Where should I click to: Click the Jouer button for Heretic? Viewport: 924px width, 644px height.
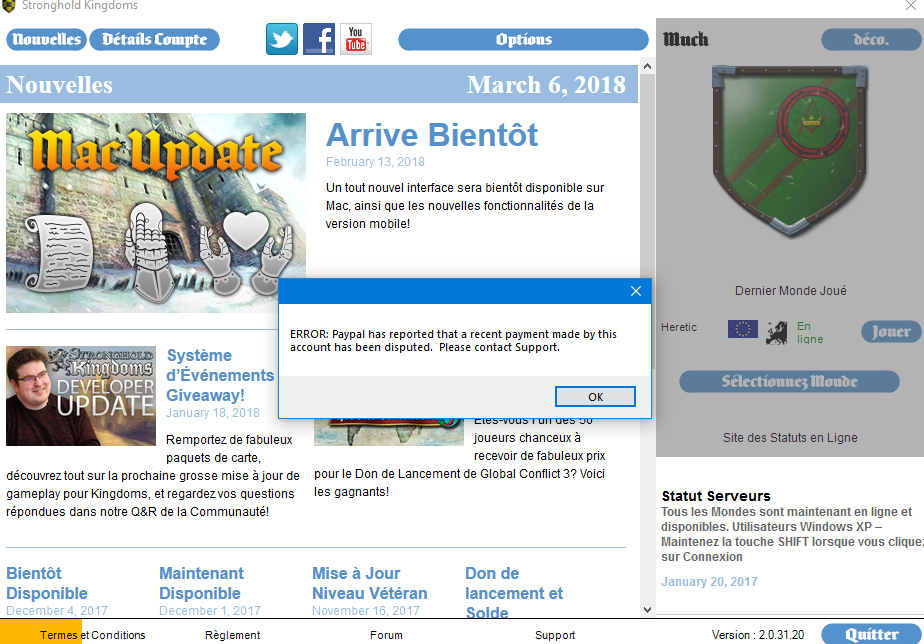(891, 332)
